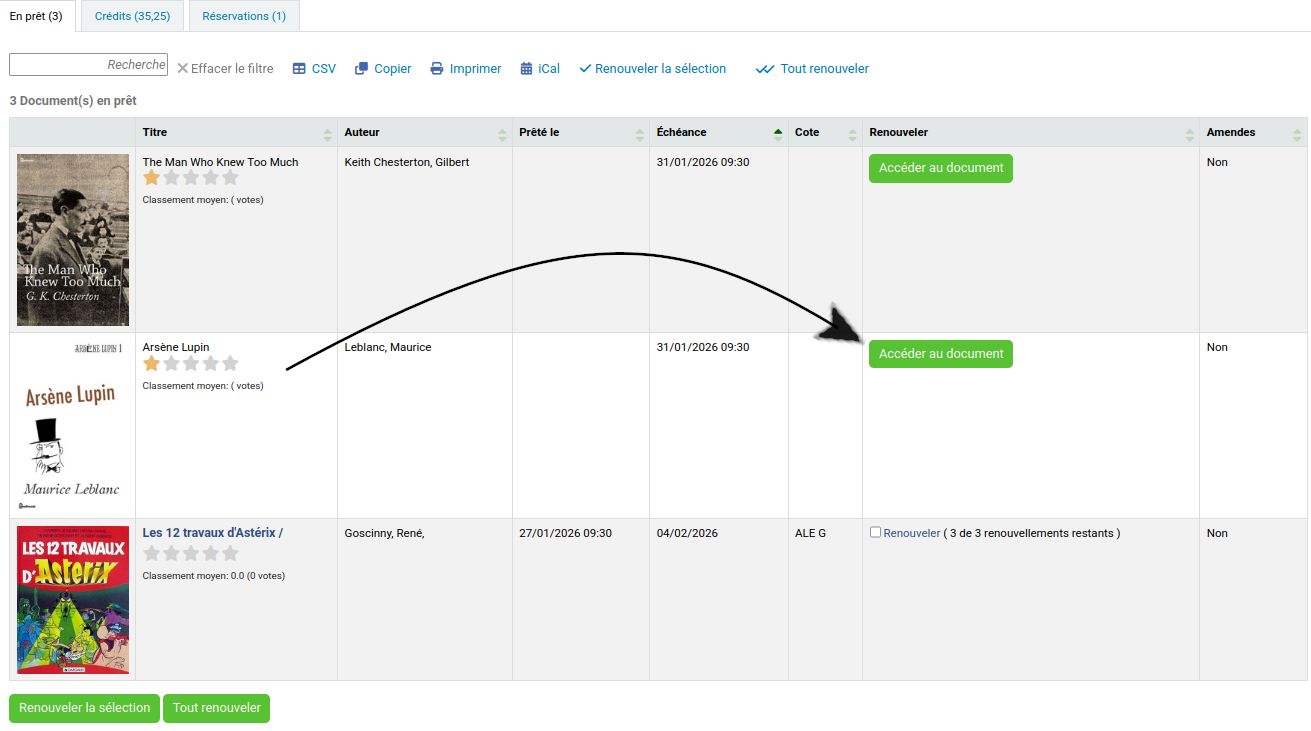Viewport: 1311px width, 731px height.
Task: Focus the Recherche search field
Action: [88, 65]
